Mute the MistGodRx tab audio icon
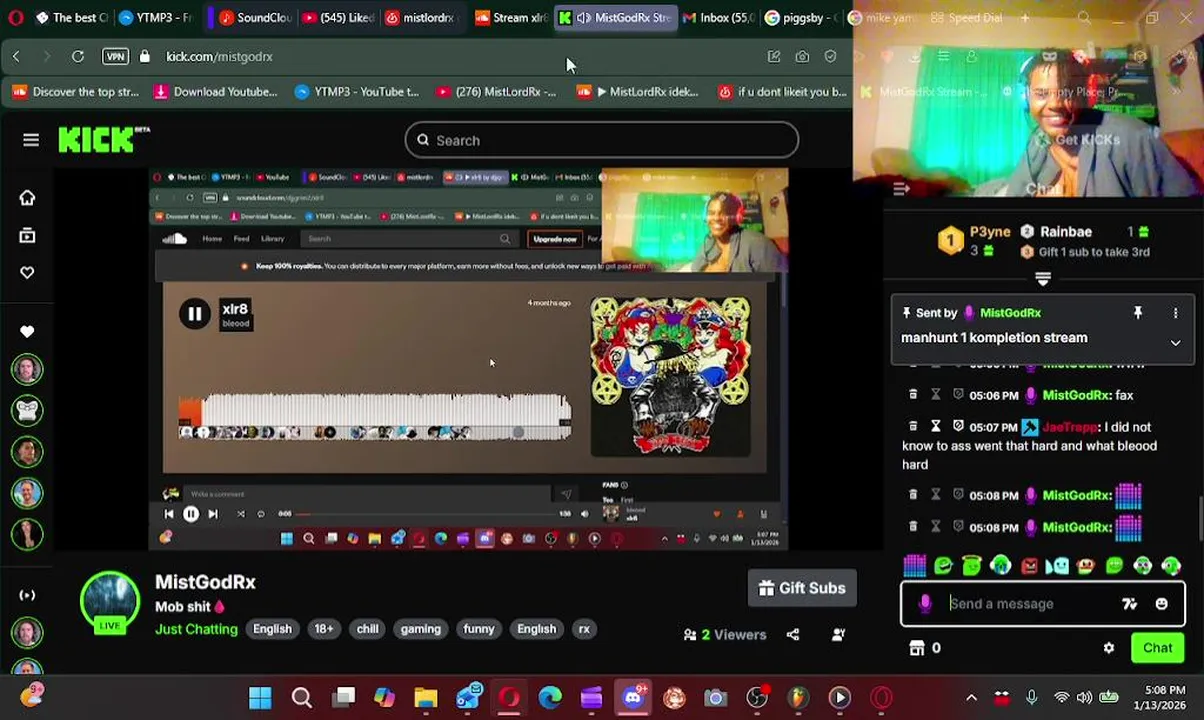Screen dimensions: 1204x720 click(x=583, y=18)
